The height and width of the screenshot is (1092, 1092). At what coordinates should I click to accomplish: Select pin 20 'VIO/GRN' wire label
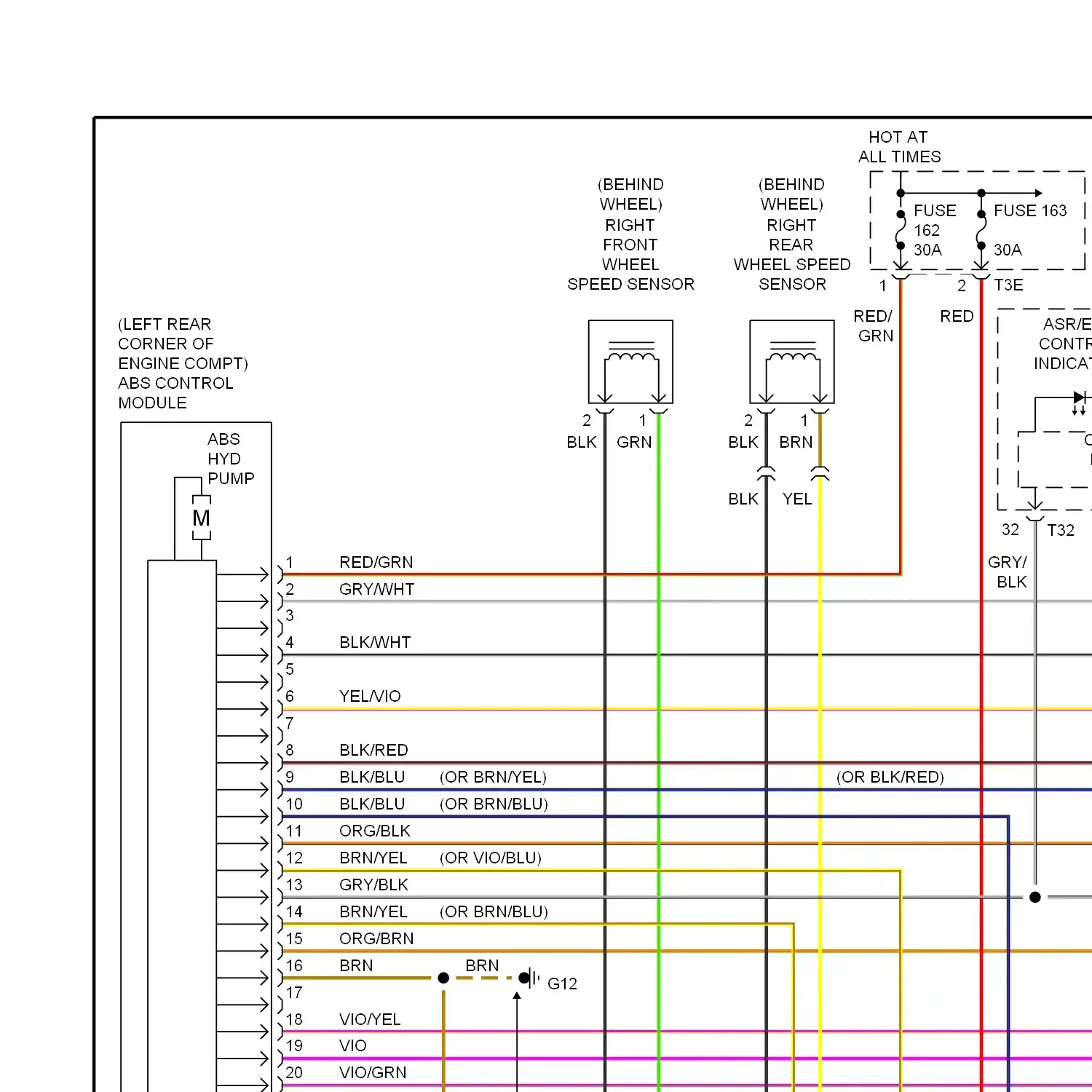[x=373, y=1072]
